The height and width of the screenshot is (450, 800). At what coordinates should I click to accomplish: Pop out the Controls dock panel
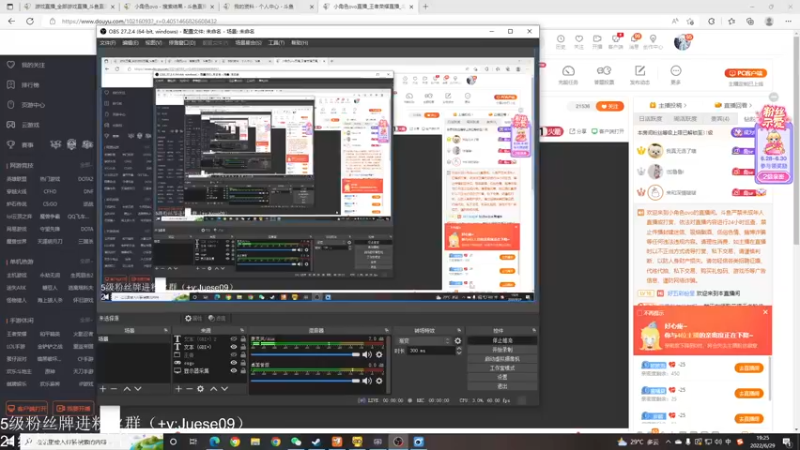(534, 331)
